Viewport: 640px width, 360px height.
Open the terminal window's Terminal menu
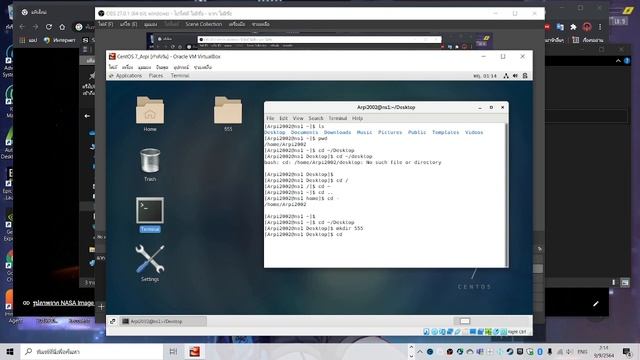click(x=338, y=118)
